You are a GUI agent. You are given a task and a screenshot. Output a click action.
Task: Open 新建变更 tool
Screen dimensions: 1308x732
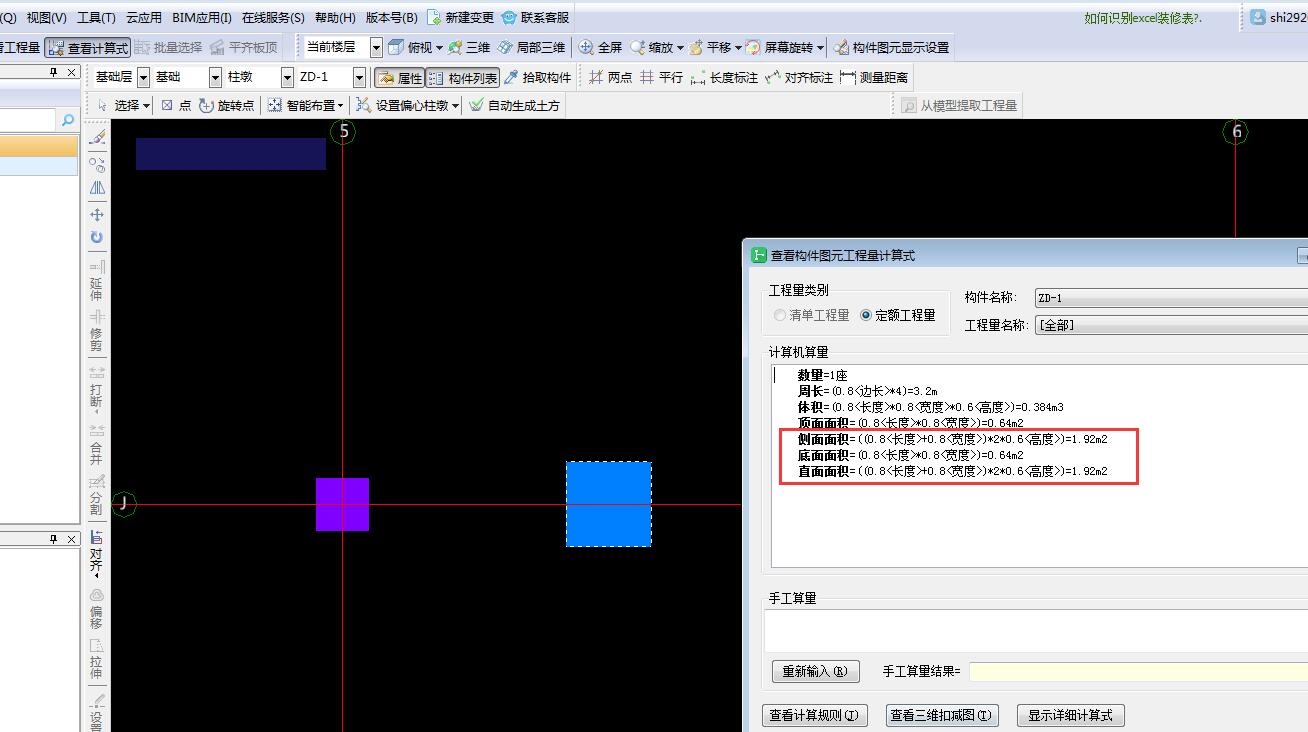461,18
